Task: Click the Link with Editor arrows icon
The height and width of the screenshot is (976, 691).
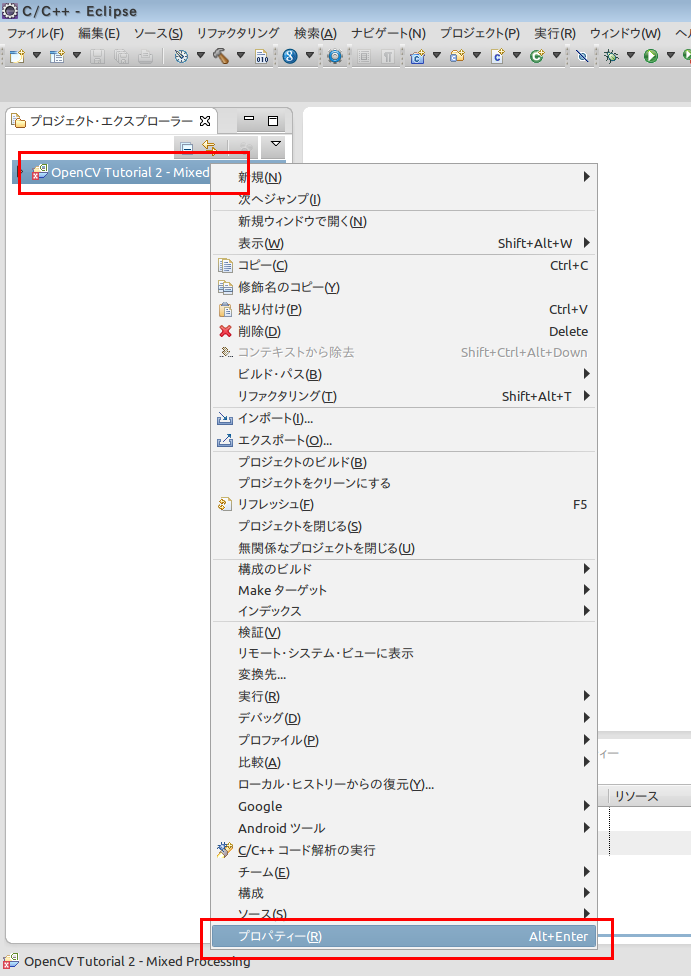Action: [x=209, y=147]
